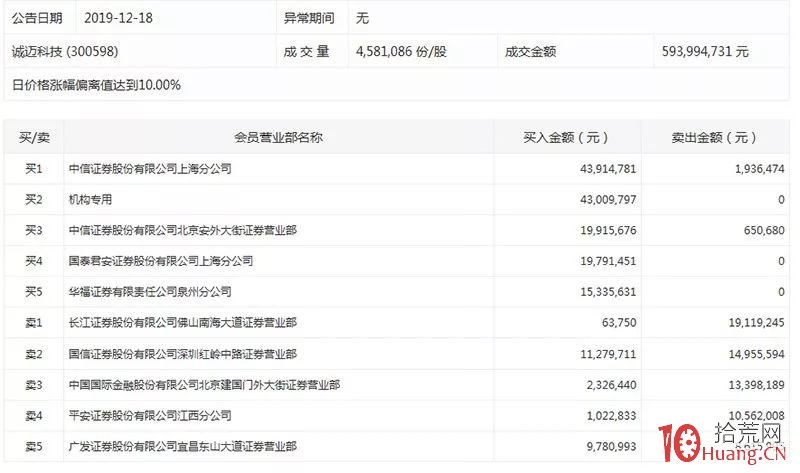Select 国泰君安证券股份有限公司上海分公司 row name
Image resolution: width=800 pixels, height=473 pixels.
pos(161,261)
